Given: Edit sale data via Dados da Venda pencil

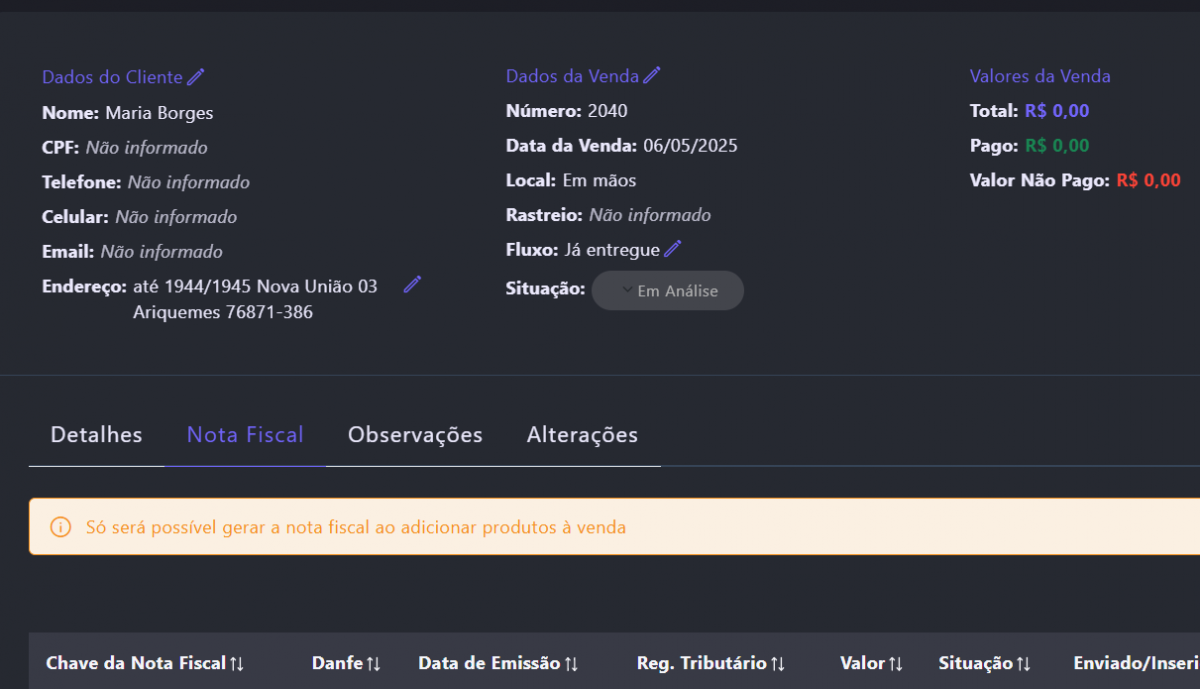Looking at the screenshot, I should 652,75.
